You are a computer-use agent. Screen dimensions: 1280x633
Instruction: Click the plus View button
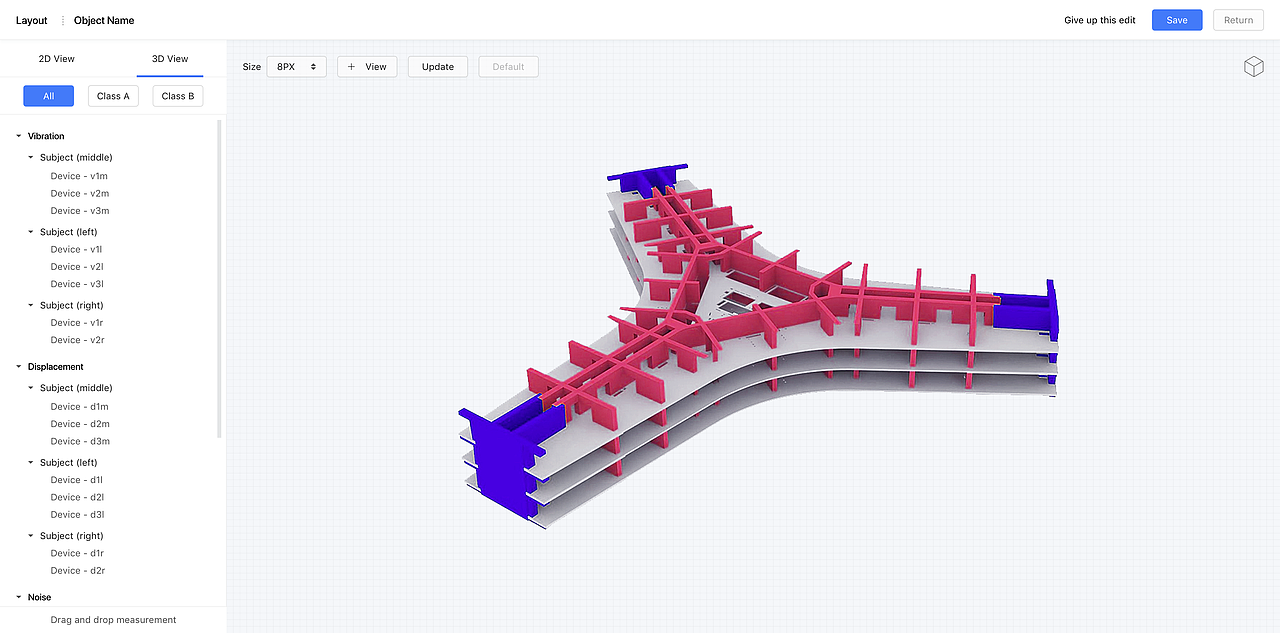pos(367,67)
